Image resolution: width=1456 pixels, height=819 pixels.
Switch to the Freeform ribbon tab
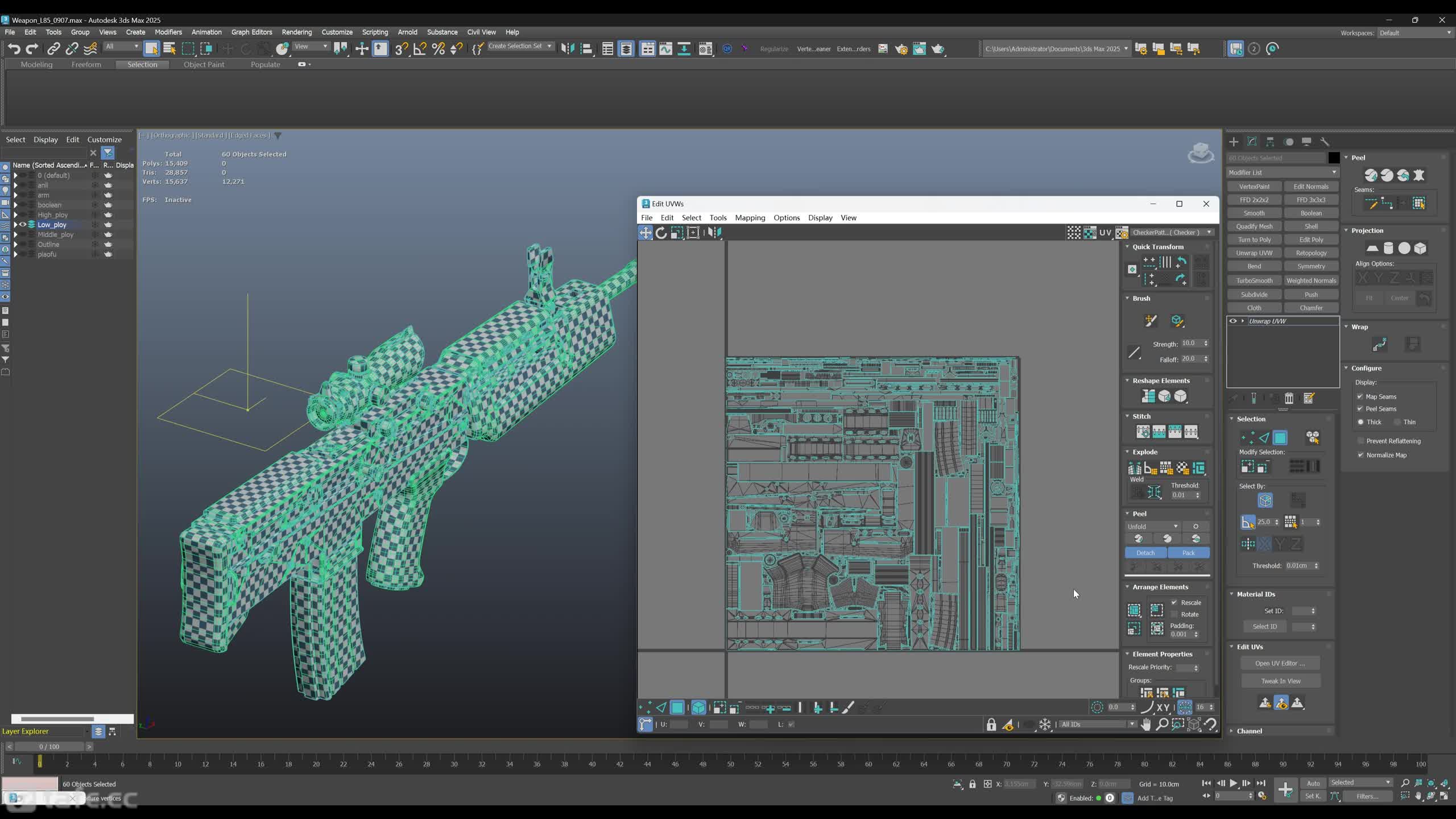[86, 65]
